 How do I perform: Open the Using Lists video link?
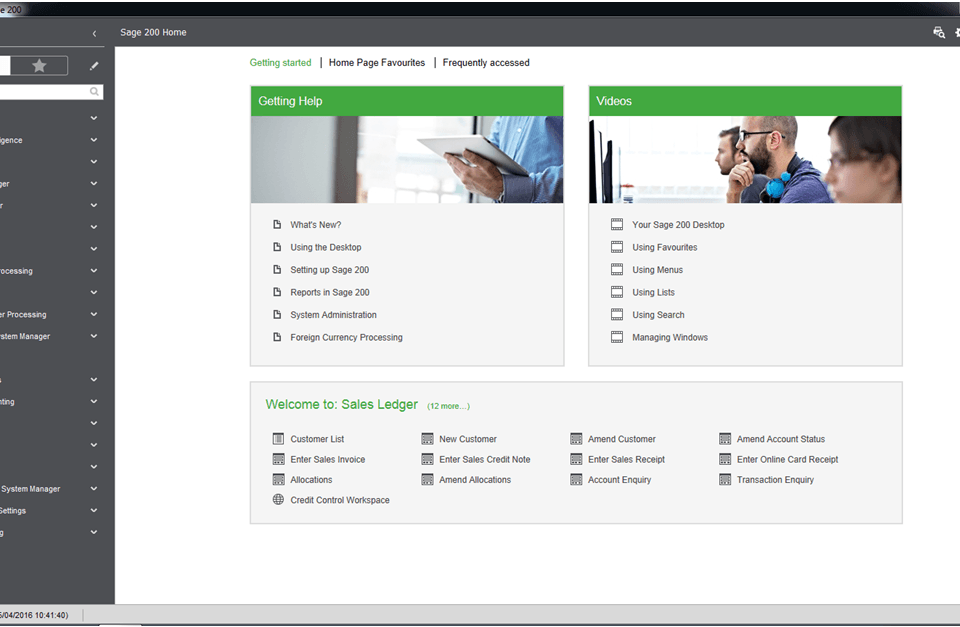tap(653, 292)
